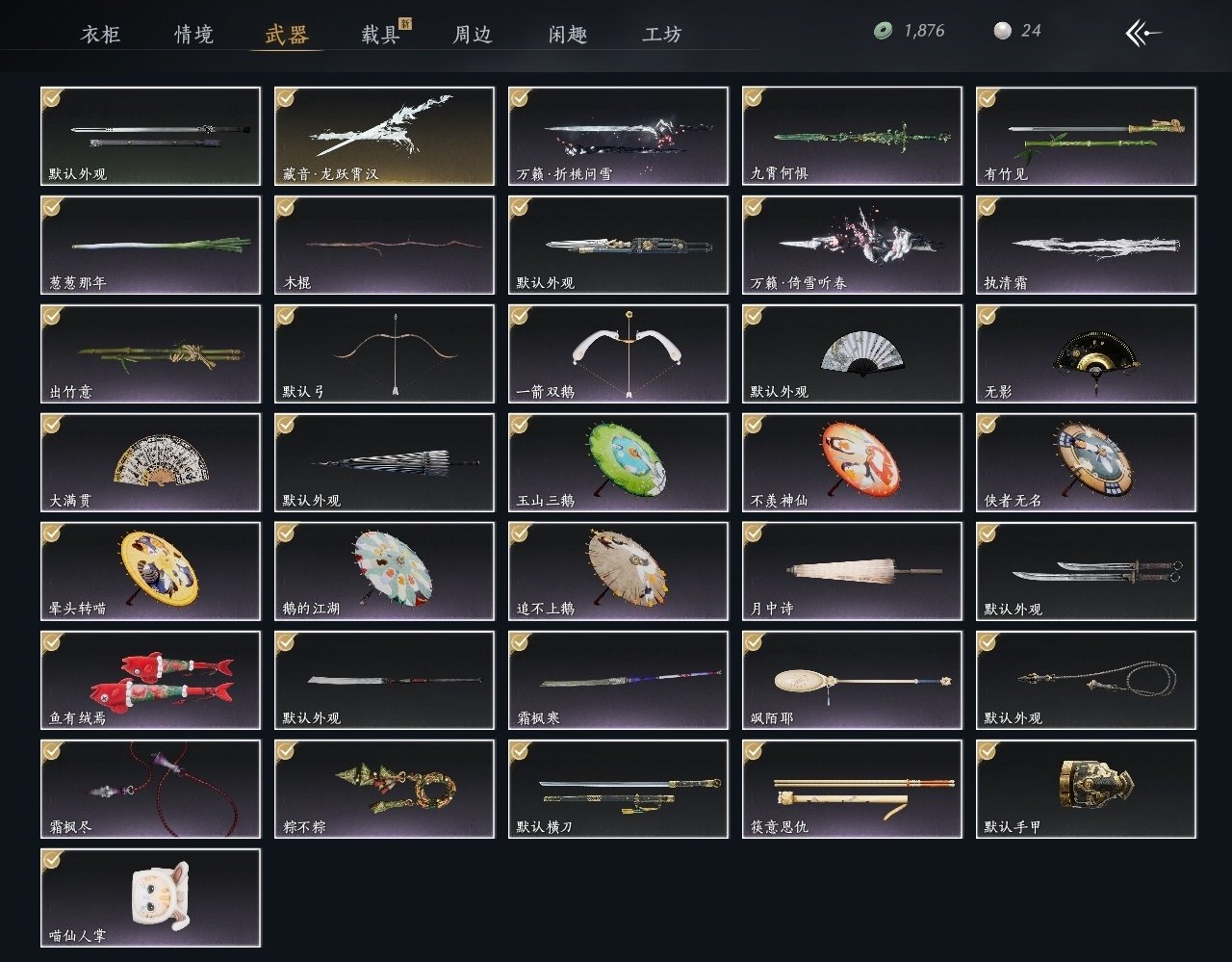
Task: Pick the 无影 black fan skin
Action: click(x=1086, y=353)
